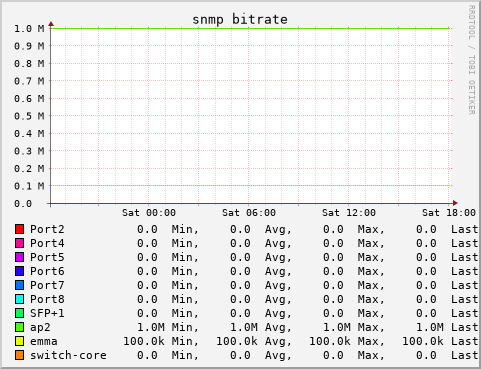
Task: Click the yellow emma legend swatch
Action: click(19, 341)
